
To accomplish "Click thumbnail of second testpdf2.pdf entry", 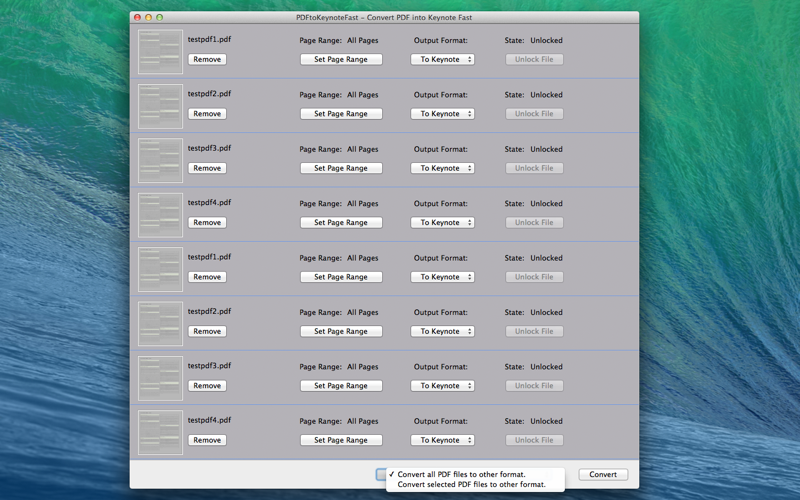I will pyautogui.click(x=160, y=323).
